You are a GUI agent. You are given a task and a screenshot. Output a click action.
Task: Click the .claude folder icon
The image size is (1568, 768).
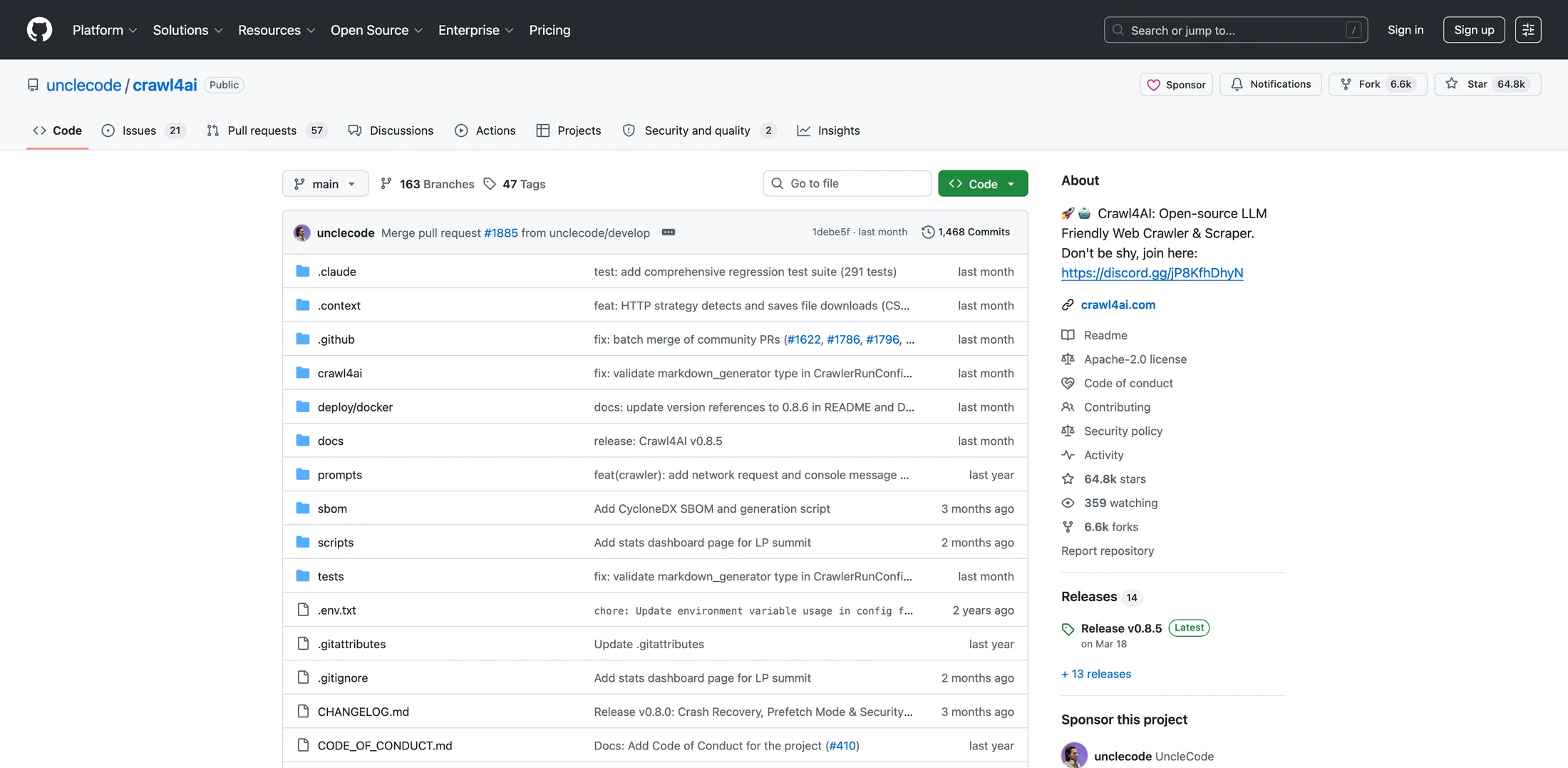pos(303,271)
